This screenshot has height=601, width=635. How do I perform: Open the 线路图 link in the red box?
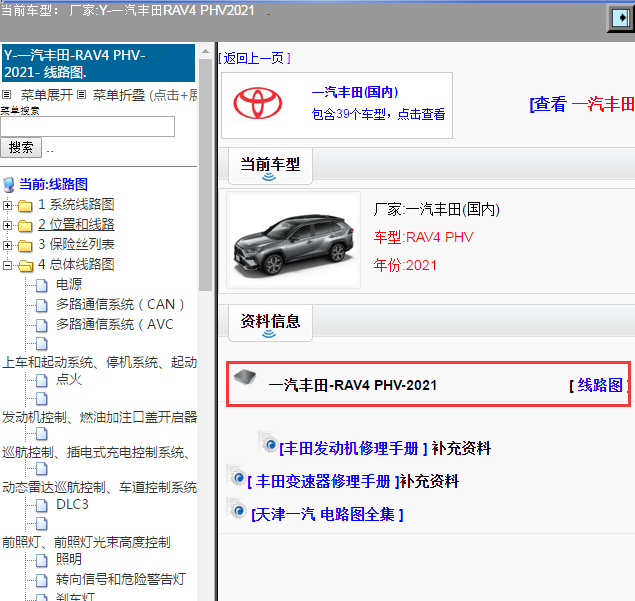[x=600, y=385]
